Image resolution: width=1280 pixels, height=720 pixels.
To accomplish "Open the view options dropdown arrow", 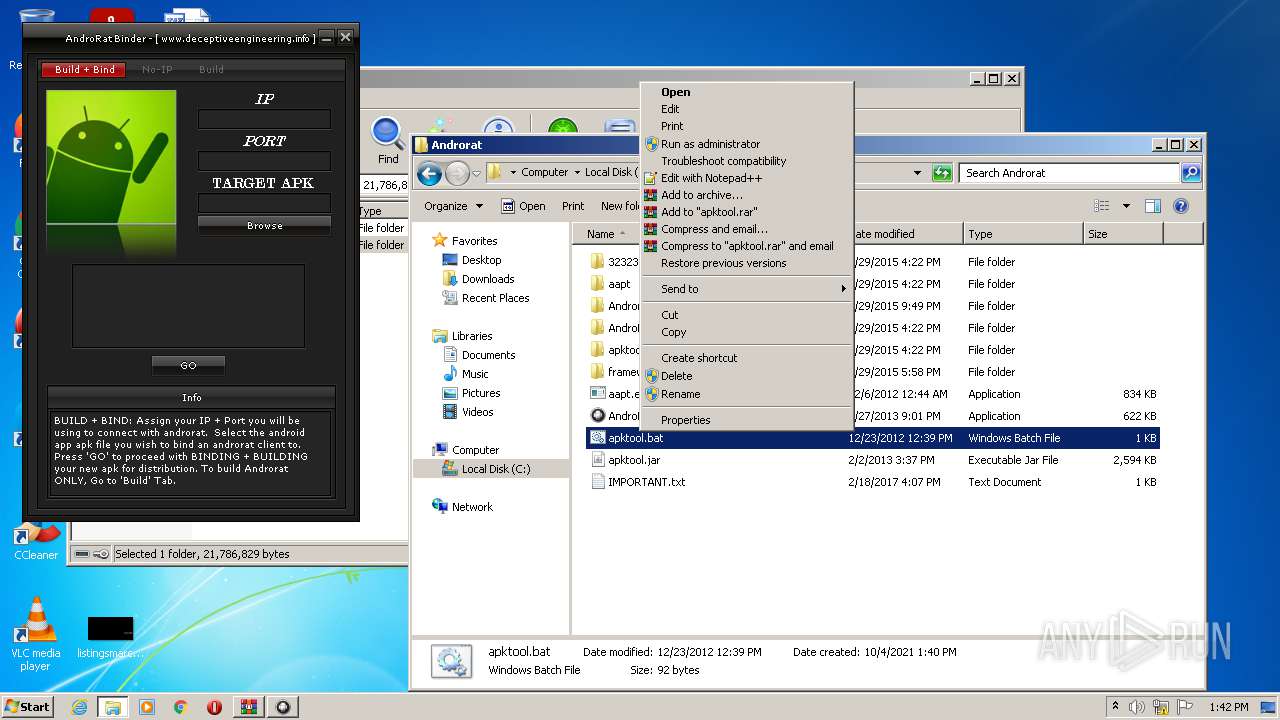I will coord(1126,206).
